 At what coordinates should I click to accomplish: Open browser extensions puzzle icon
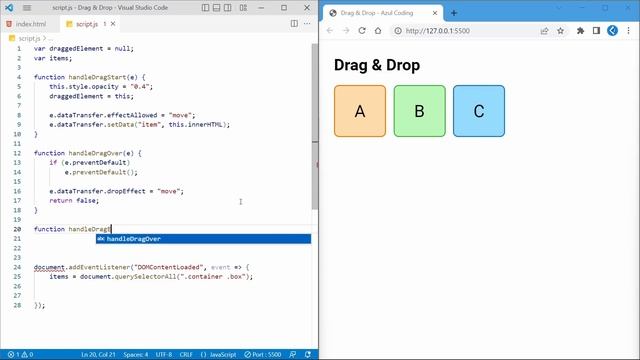point(580,31)
